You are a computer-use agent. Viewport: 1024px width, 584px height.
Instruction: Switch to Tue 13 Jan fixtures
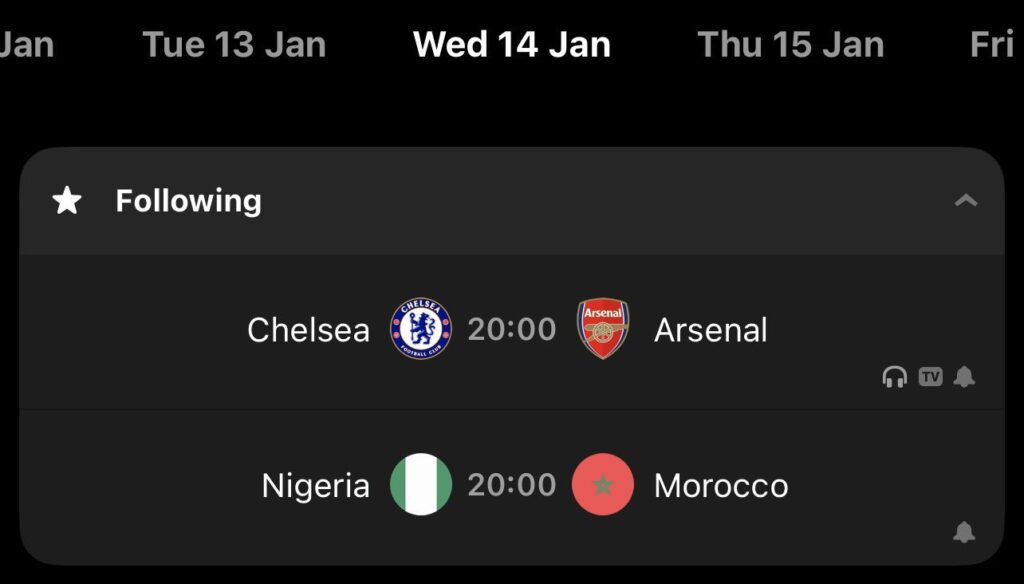233,42
